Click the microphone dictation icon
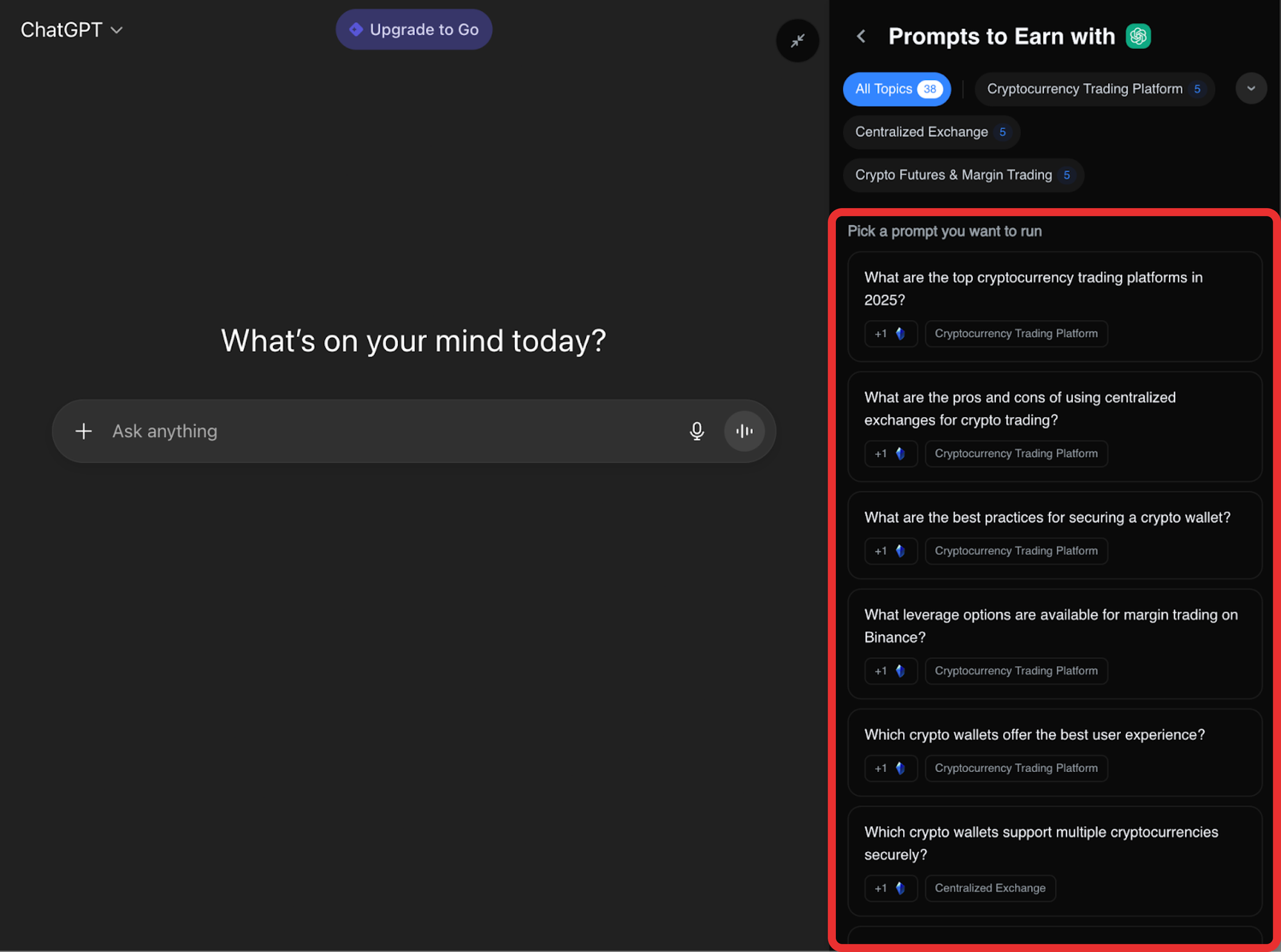 697,431
